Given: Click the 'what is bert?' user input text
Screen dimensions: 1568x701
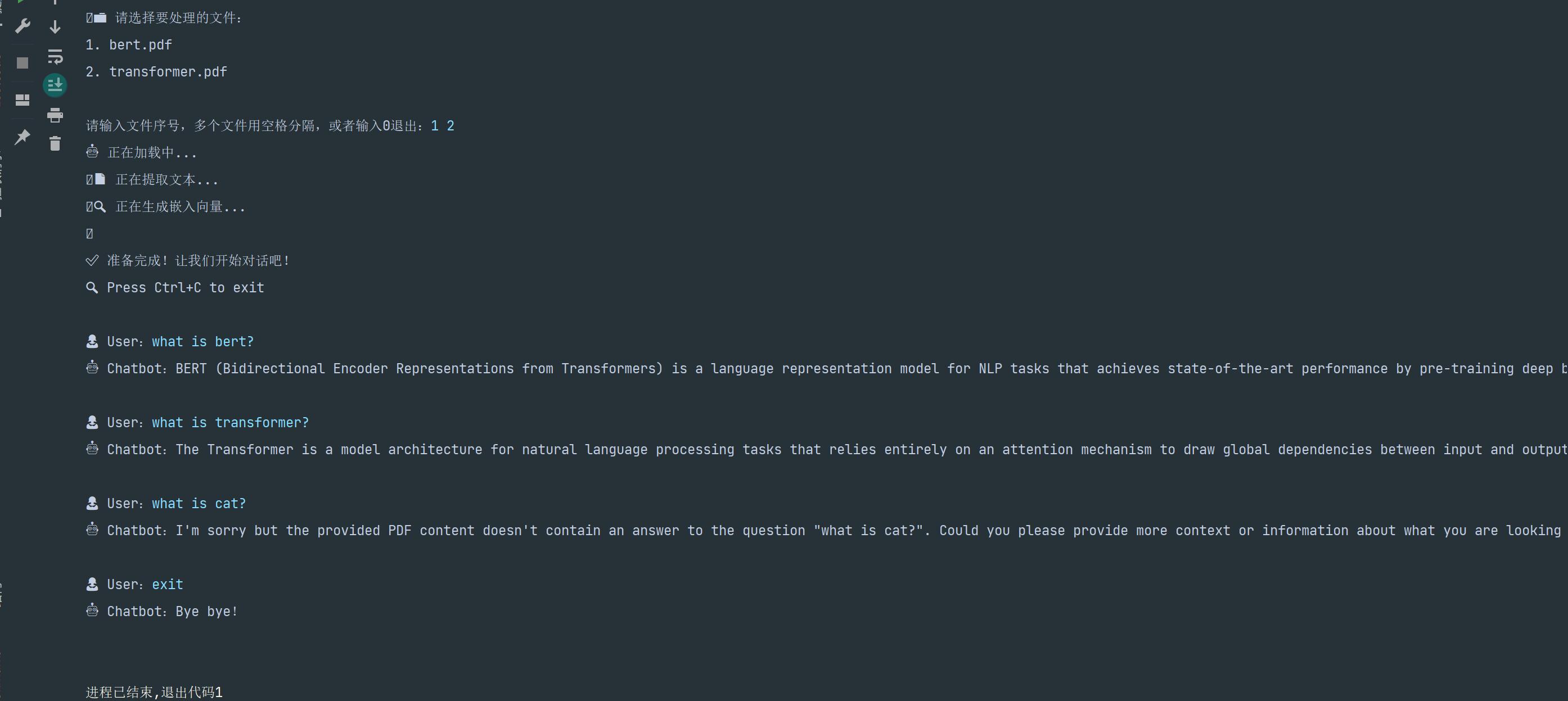Looking at the screenshot, I should pyautogui.click(x=202, y=341).
